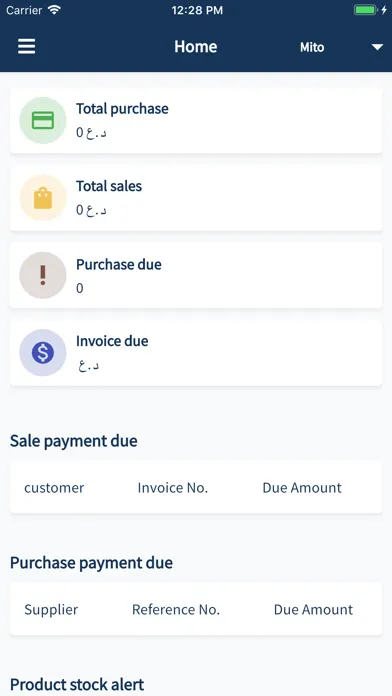
Task: Open the Total sales card
Action: coord(196,198)
